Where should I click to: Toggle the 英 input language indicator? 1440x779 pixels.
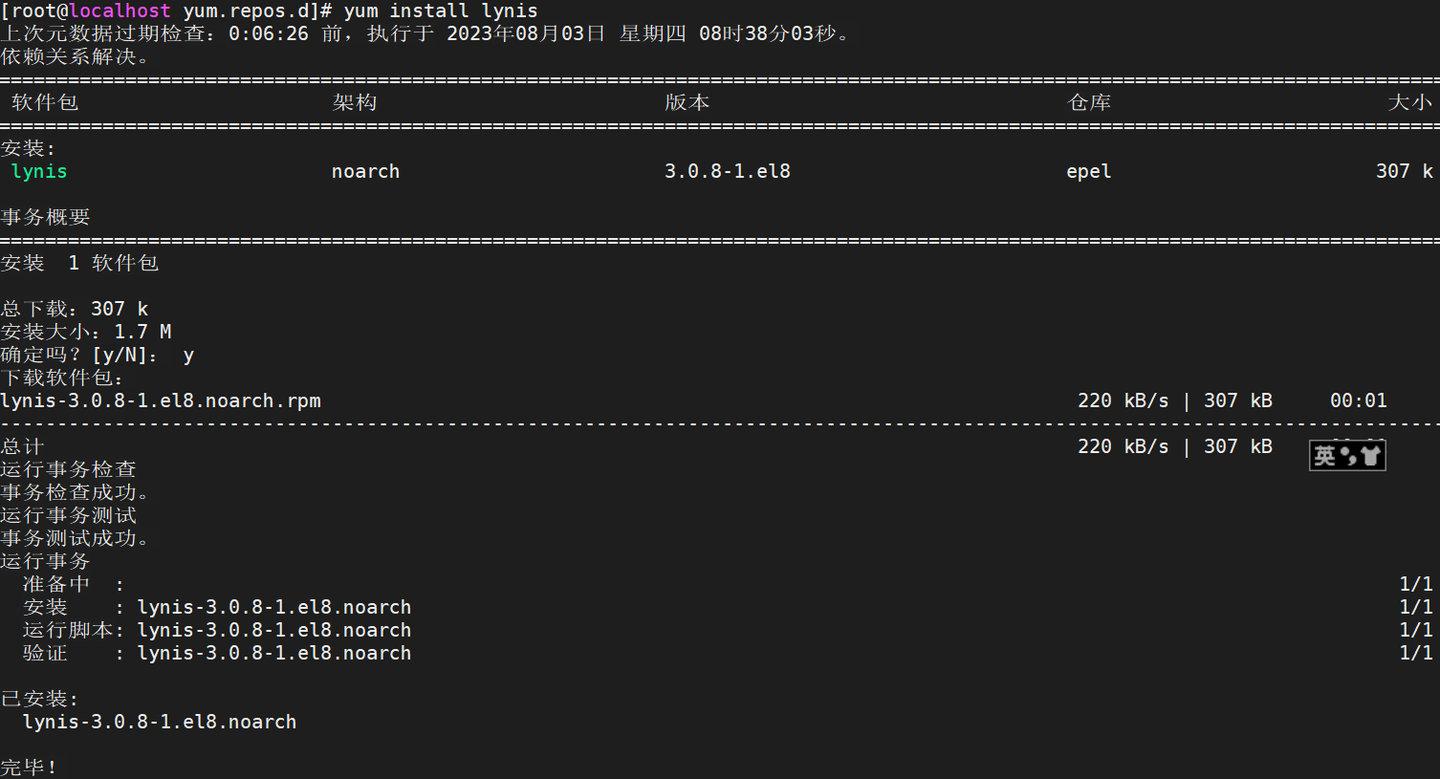1324,456
